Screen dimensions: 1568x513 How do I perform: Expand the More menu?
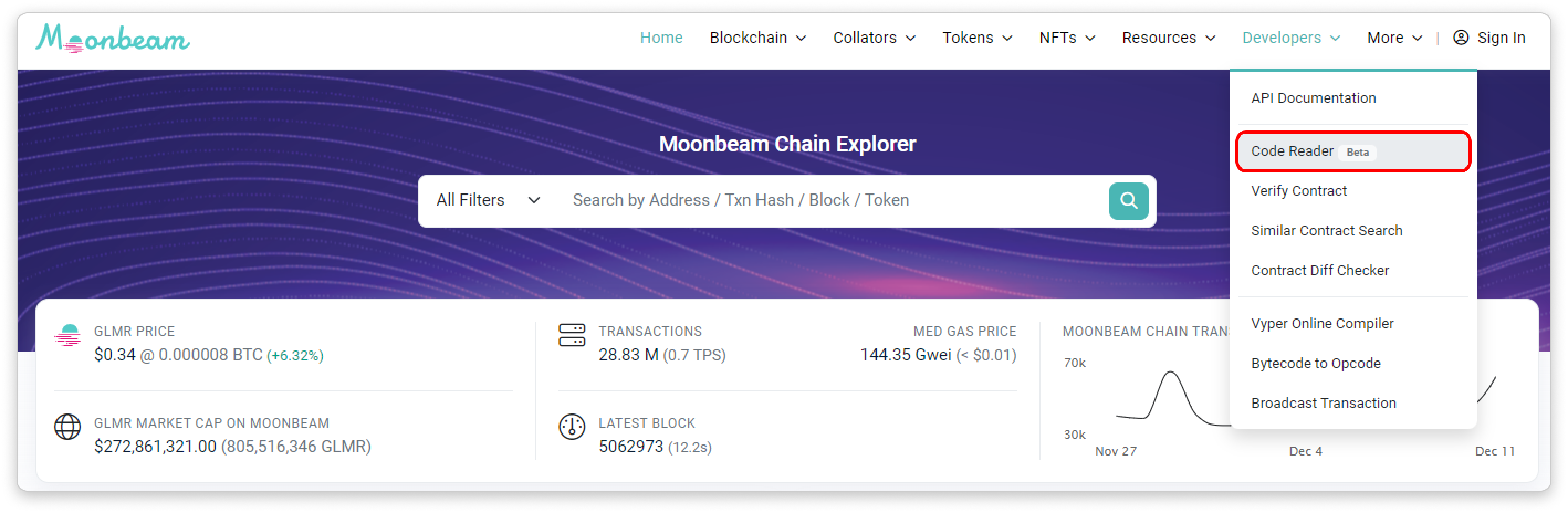point(1394,38)
